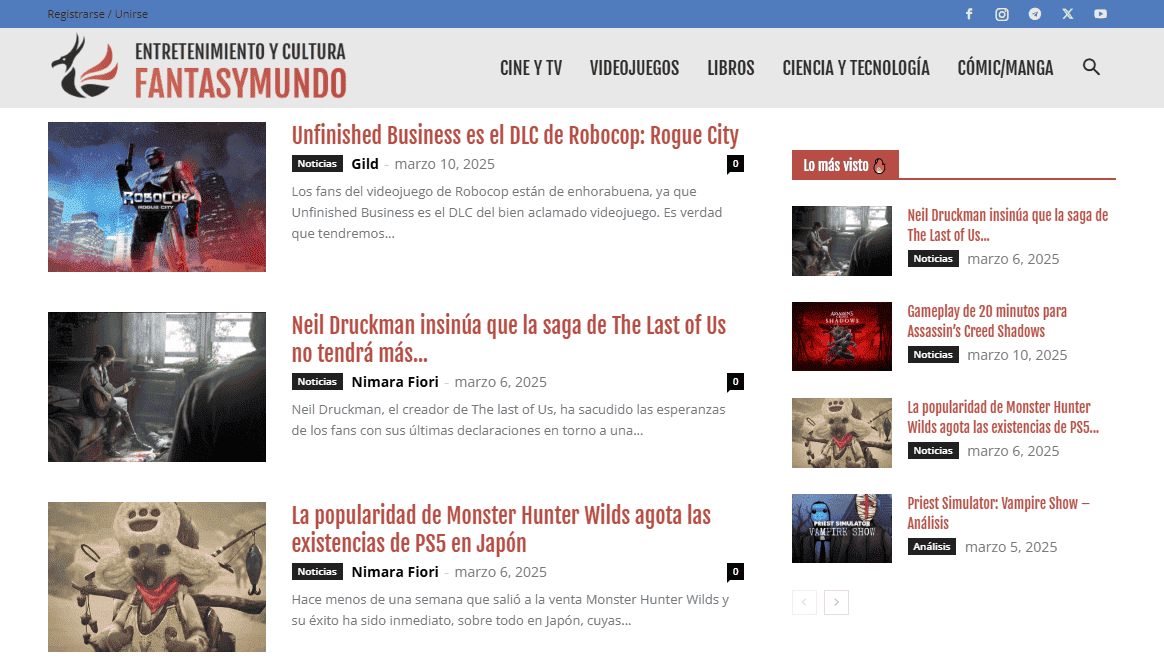Open the search magnifier icon

tap(1091, 68)
